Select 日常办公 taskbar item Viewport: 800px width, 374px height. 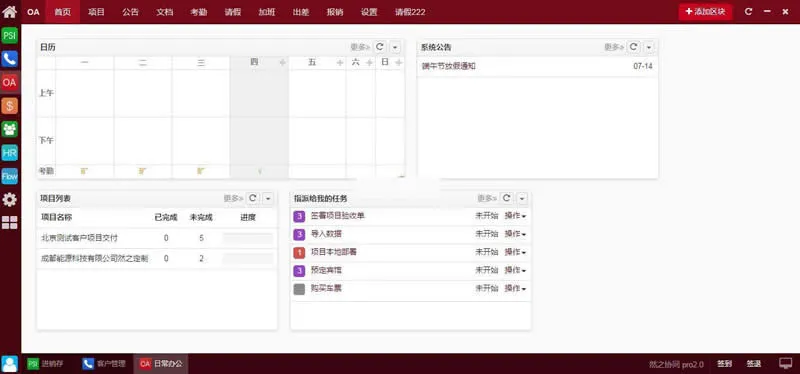coord(161,364)
